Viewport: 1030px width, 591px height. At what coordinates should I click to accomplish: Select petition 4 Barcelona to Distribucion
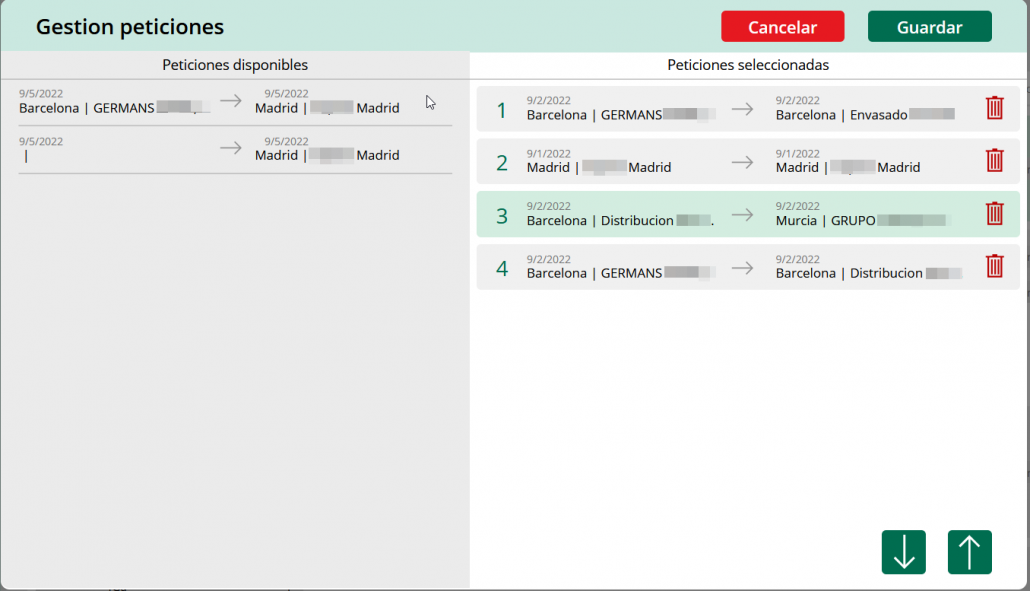(x=730, y=267)
